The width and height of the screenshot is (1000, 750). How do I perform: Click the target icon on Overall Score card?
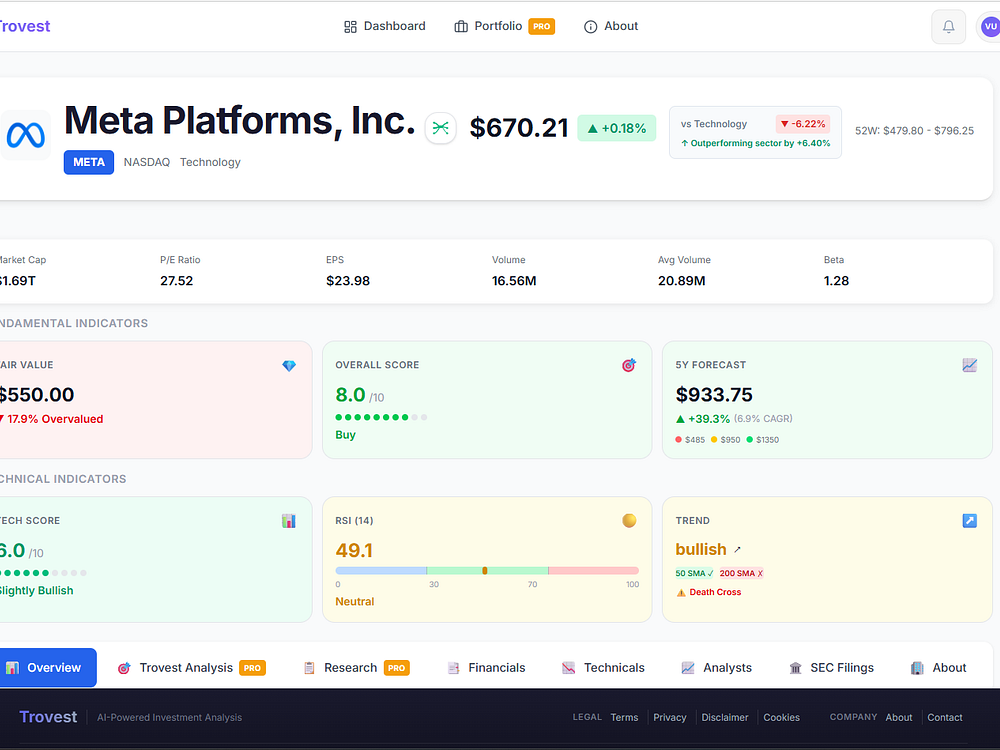click(x=629, y=366)
